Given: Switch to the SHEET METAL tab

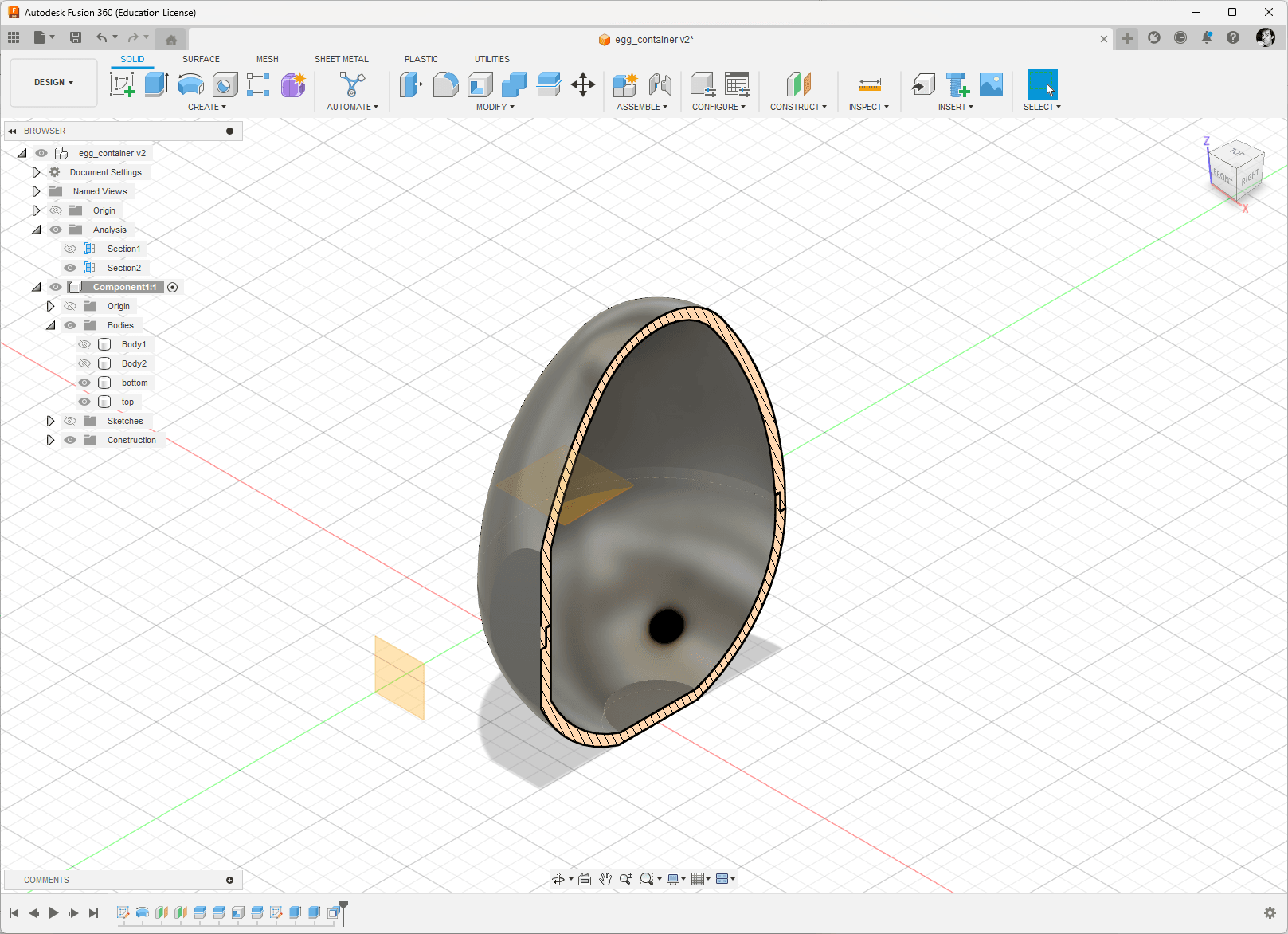Looking at the screenshot, I should click(342, 59).
